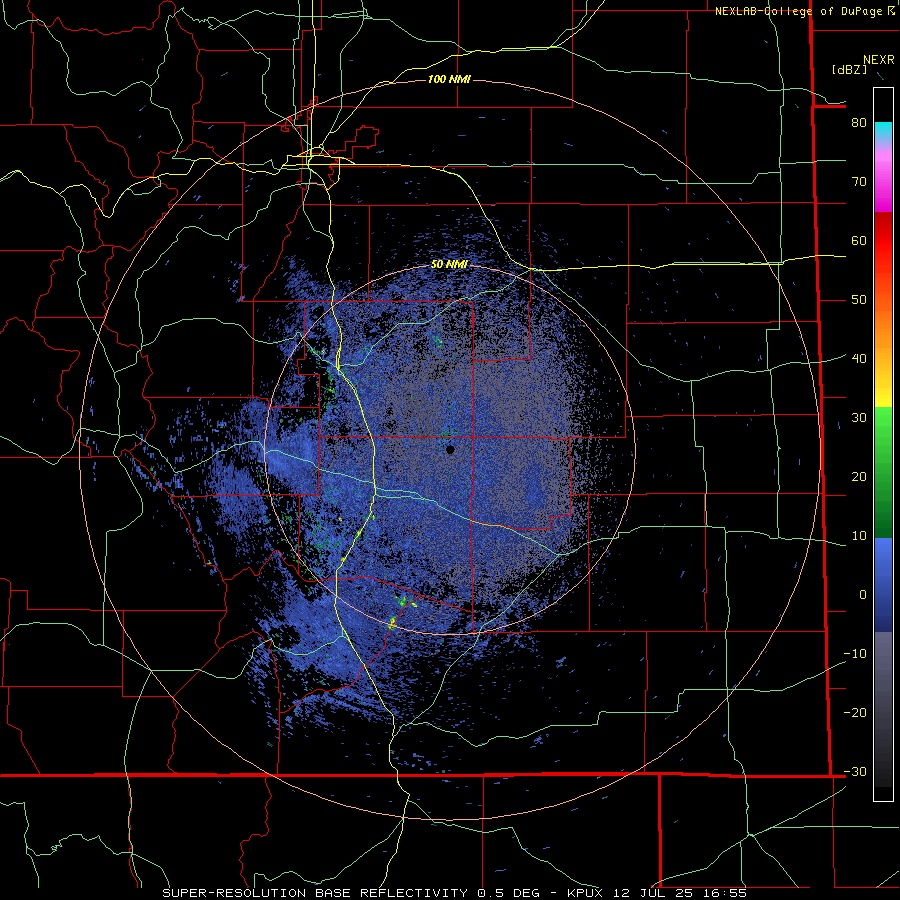Select the 70 value on dBZ scale
The width and height of the screenshot is (900, 900).
click(859, 181)
